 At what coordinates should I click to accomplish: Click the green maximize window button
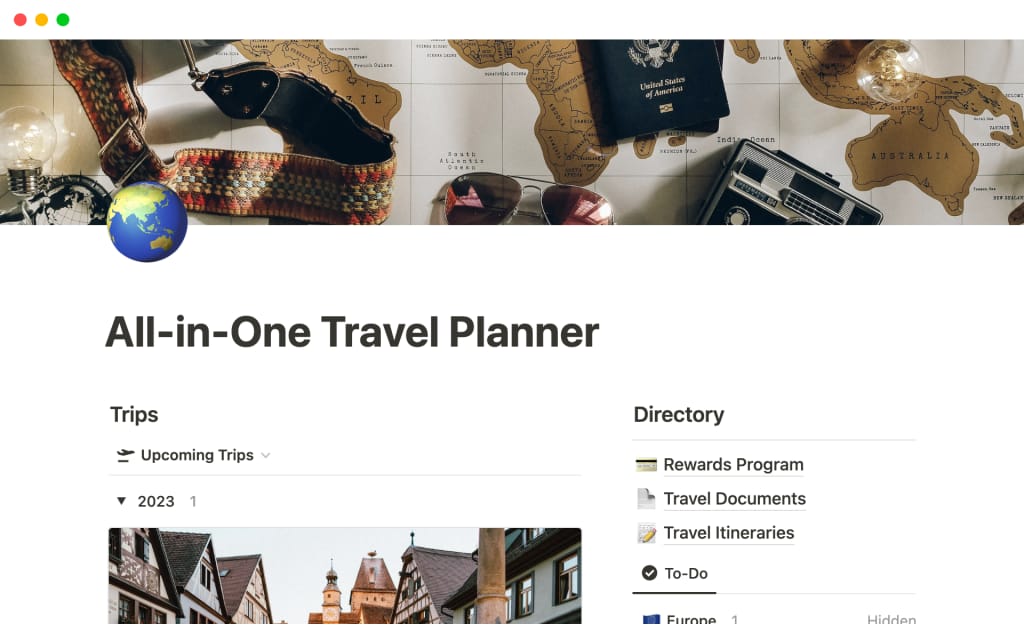pos(63,20)
